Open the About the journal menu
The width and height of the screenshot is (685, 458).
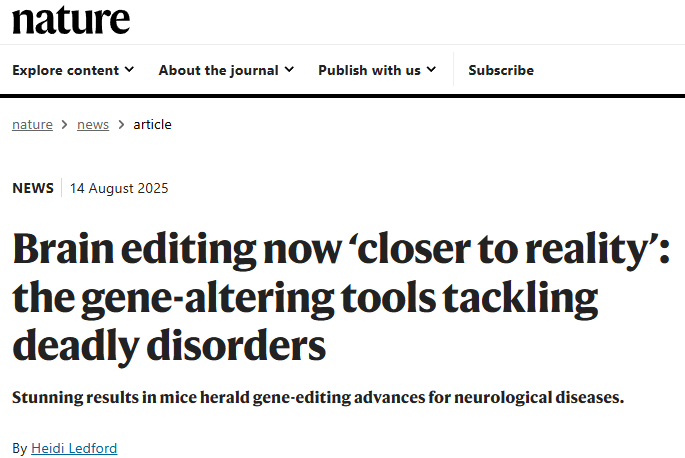pyautogui.click(x=219, y=70)
